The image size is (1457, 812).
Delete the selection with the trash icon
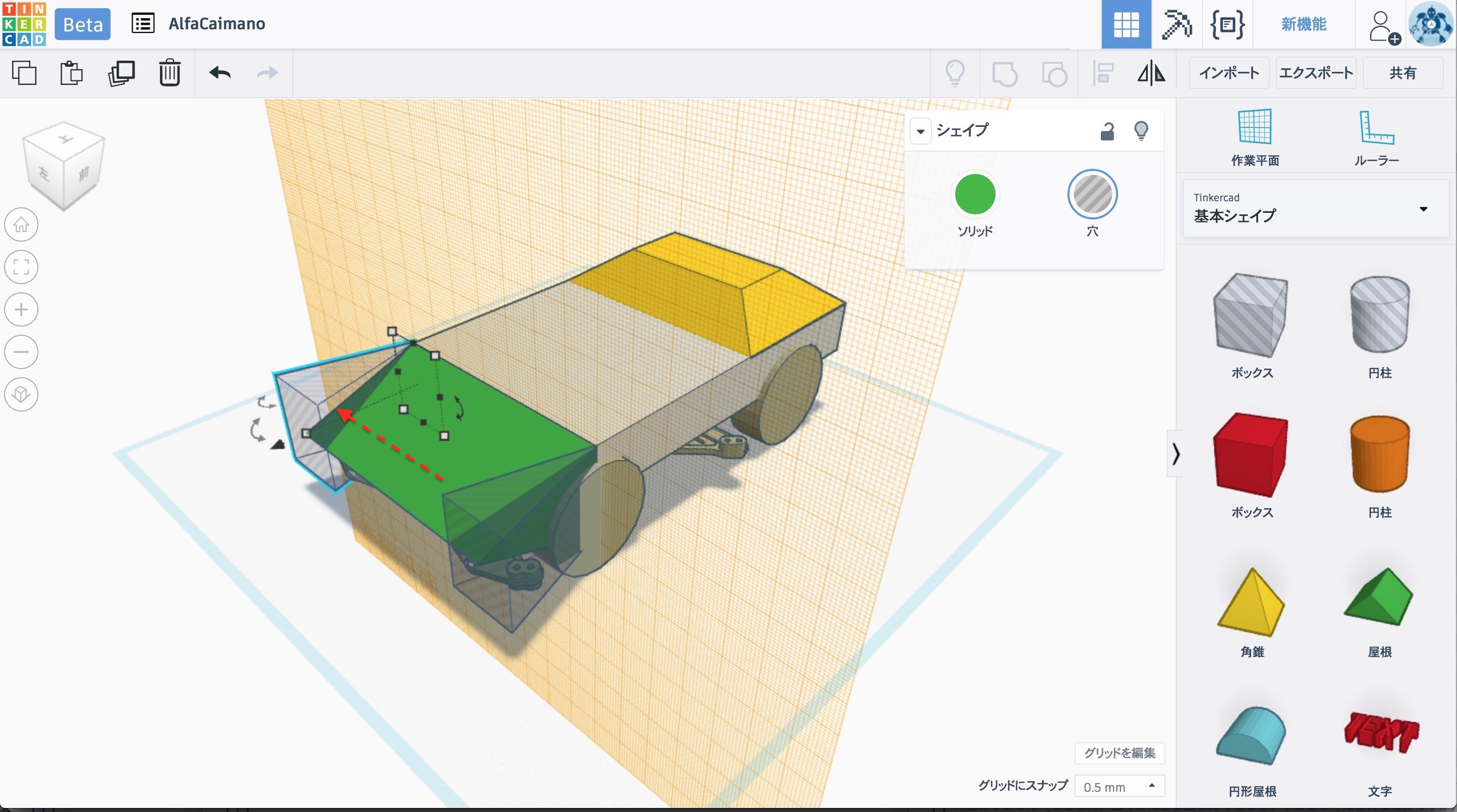[169, 73]
